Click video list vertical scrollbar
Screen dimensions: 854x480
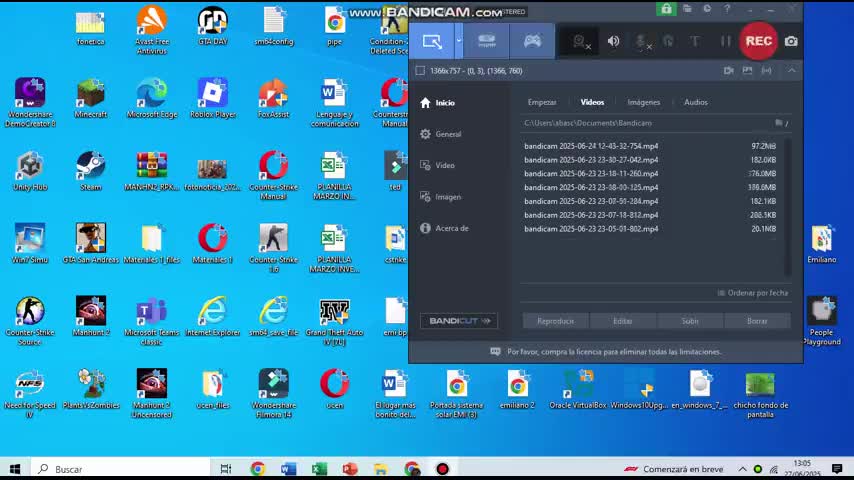point(788,207)
